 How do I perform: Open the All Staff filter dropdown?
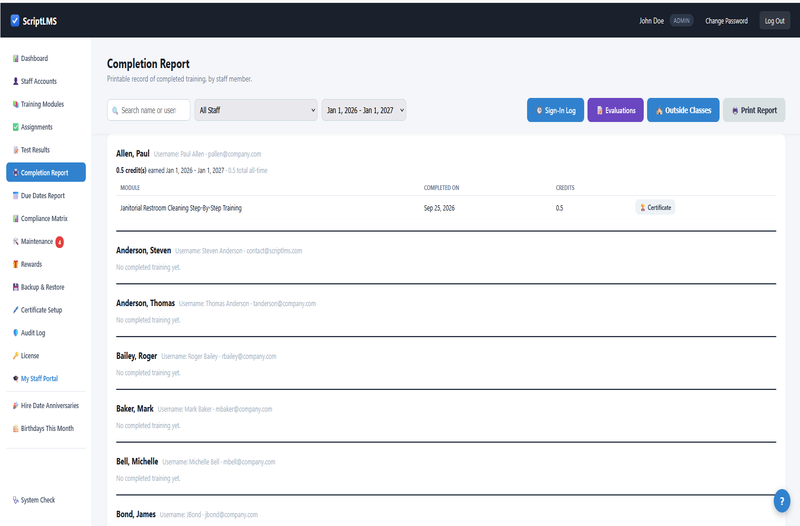[256, 110]
